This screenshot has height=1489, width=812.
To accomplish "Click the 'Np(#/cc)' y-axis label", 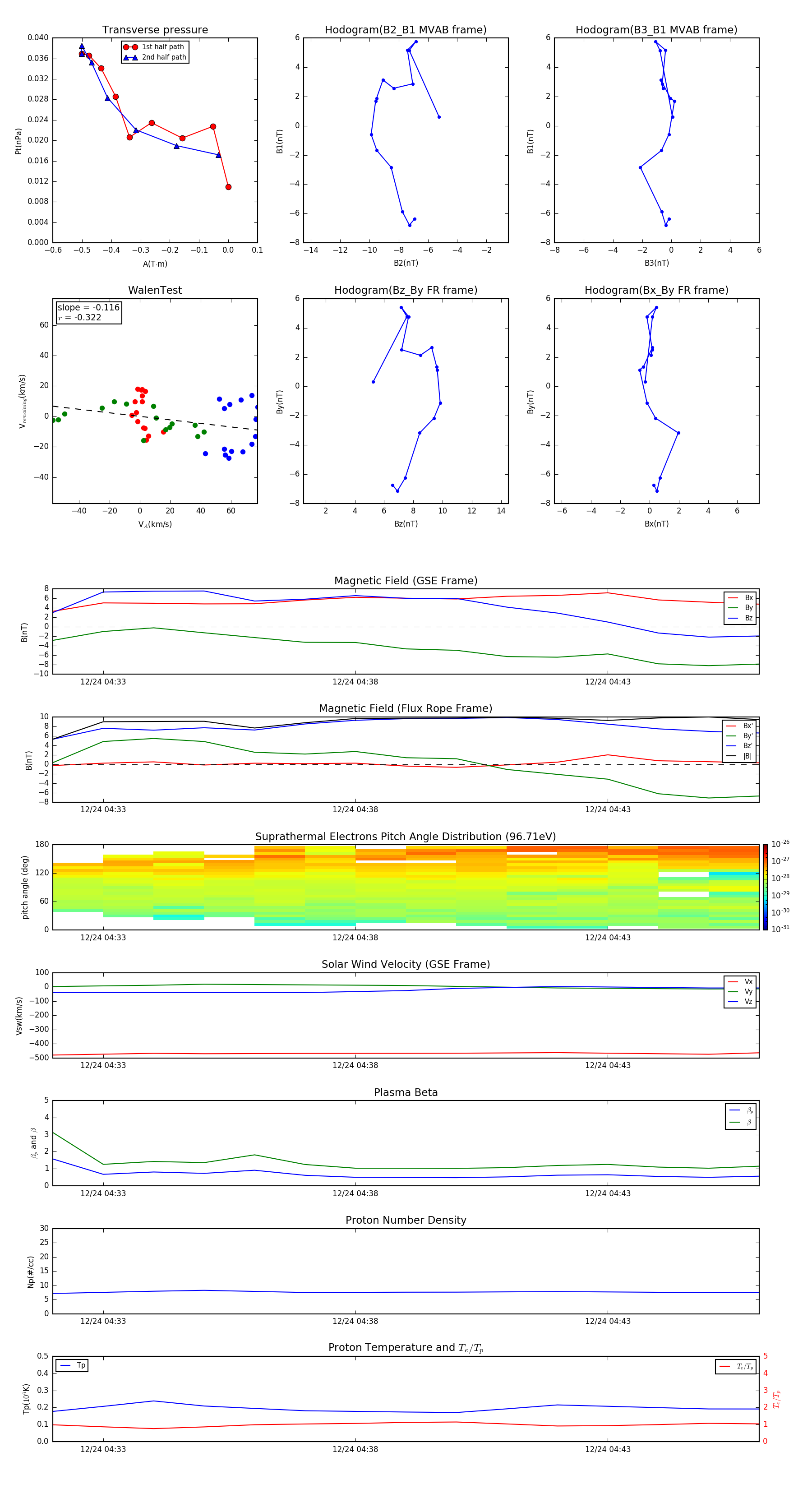I will [x=31, y=1271].
